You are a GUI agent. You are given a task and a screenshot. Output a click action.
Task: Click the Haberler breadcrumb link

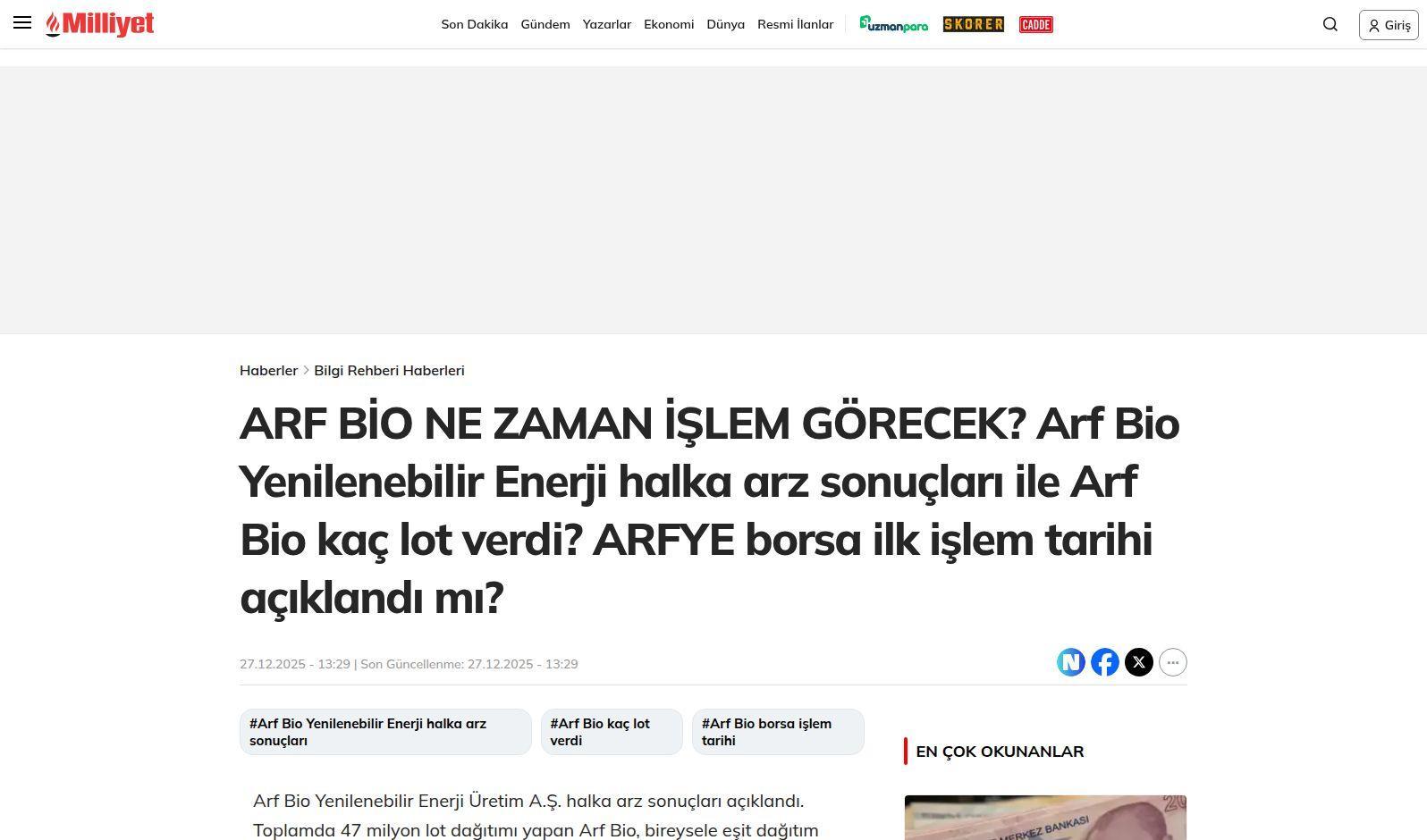point(268,370)
